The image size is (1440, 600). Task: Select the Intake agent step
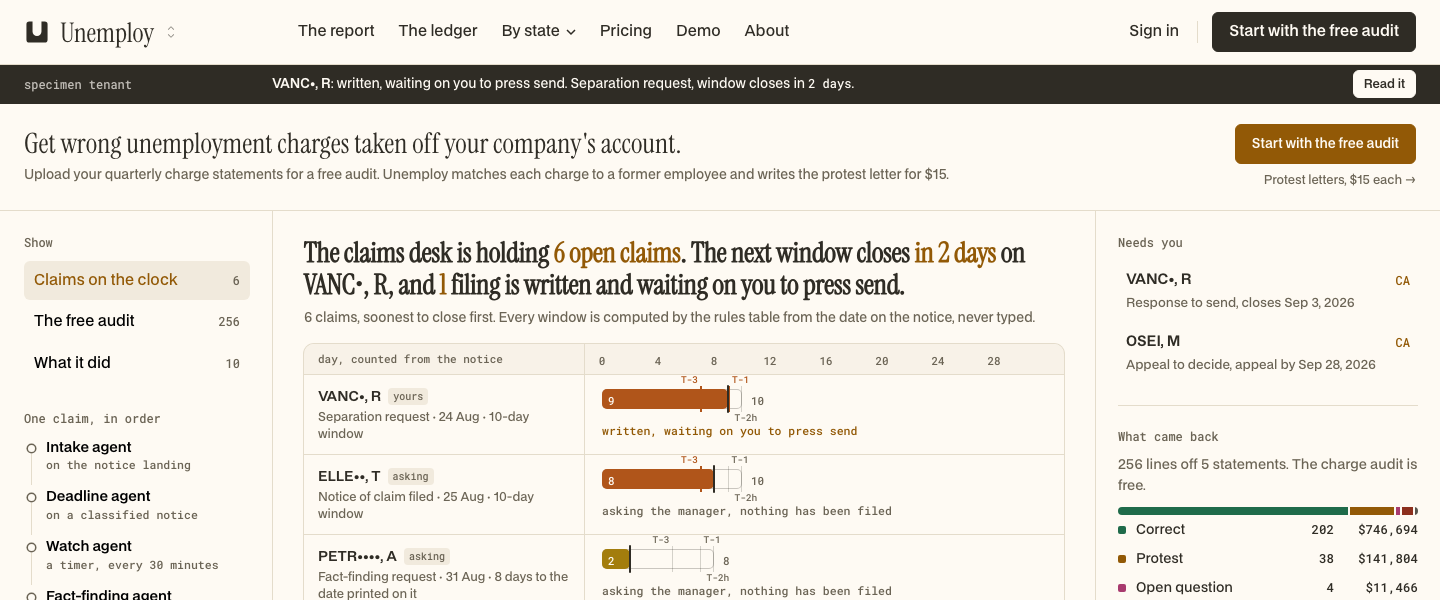coord(137,456)
